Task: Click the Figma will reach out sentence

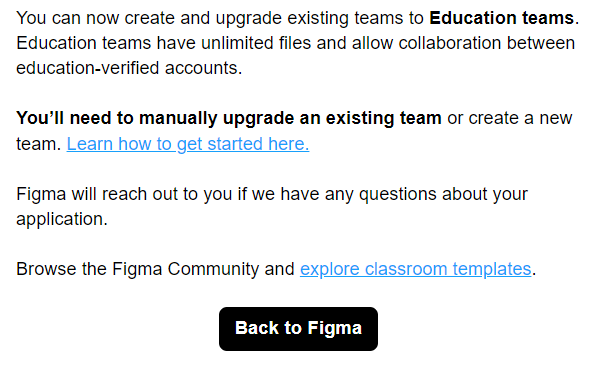Action: pyautogui.click(x=272, y=207)
